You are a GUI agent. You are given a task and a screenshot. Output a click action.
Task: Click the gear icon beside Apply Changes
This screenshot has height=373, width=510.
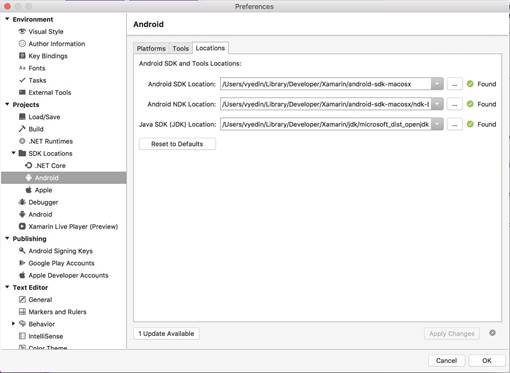(492, 333)
